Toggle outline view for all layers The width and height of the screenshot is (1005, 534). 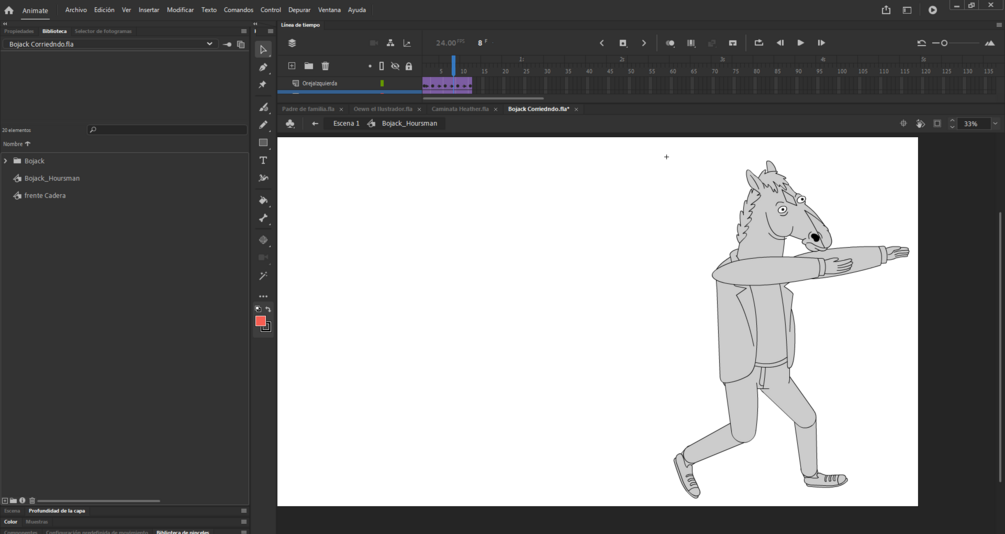(381, 66)
